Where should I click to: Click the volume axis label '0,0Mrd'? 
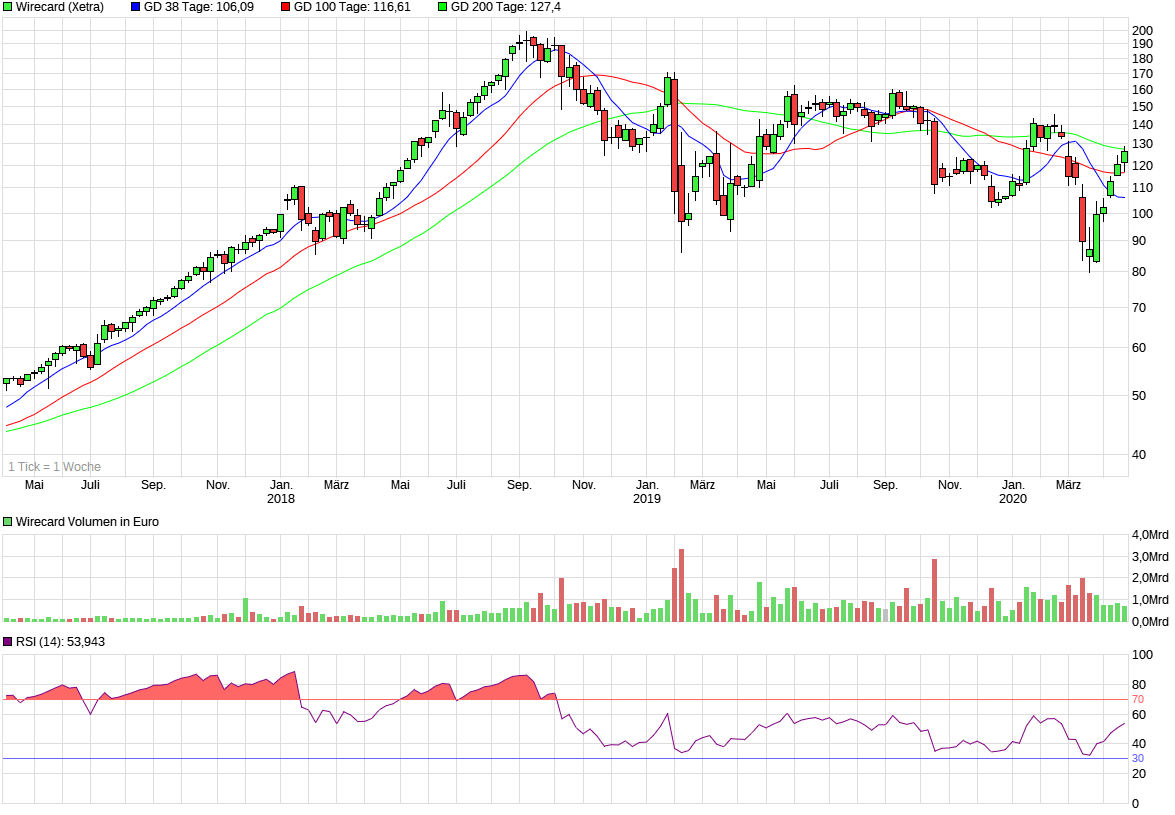click(1150, 622)
